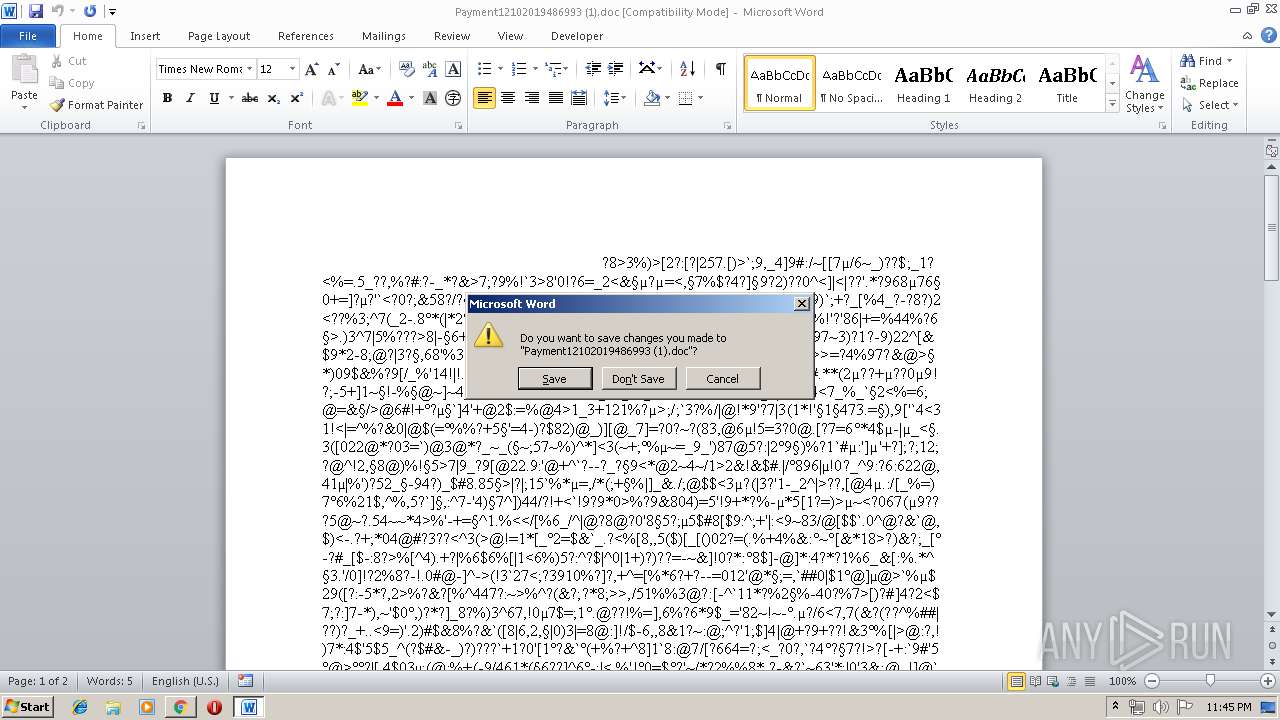Viewport: 1280px width, 720px height.
Task: Apply the red font color
Action: point(395,98)
